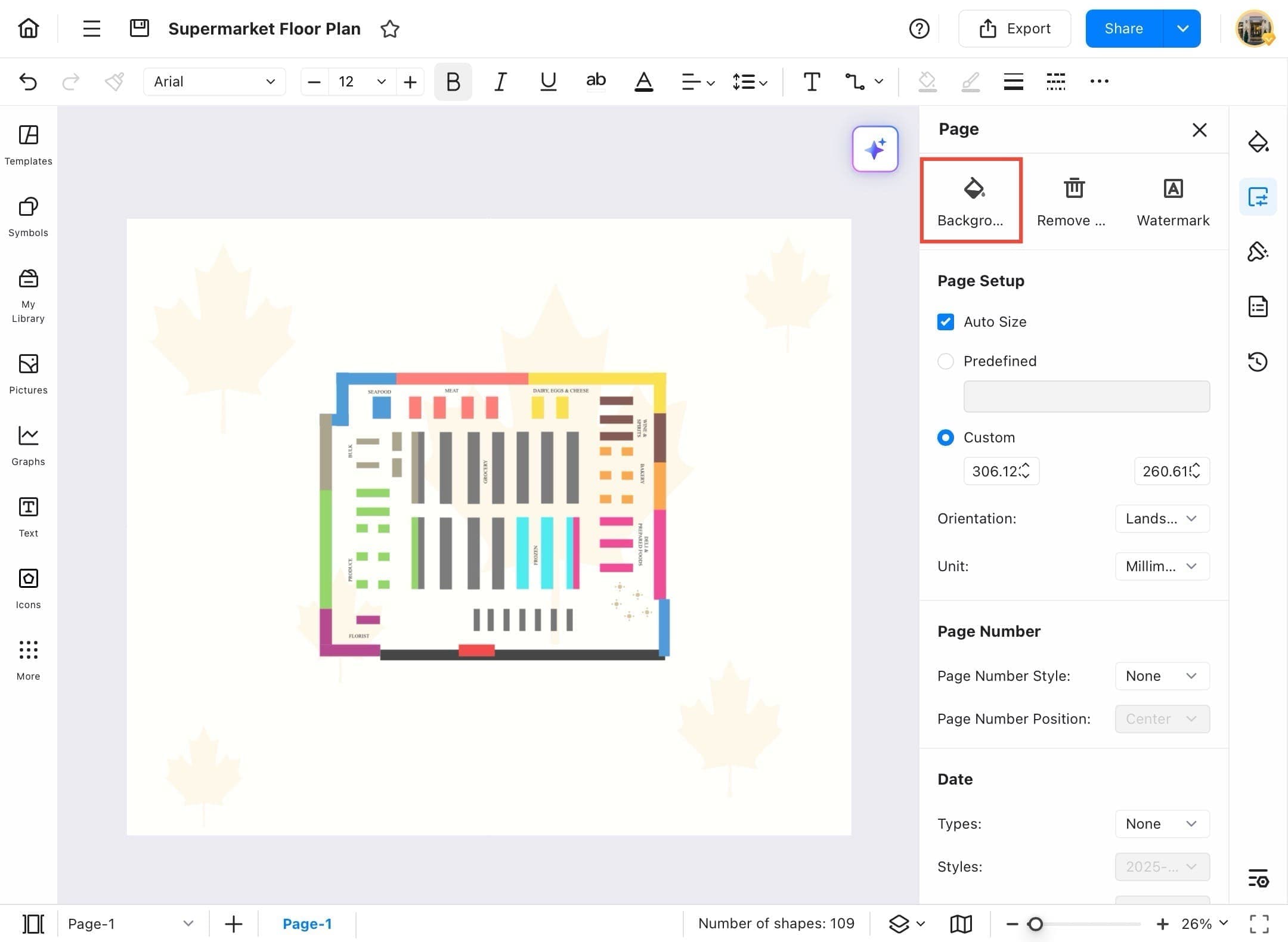The width and height of the screenshot is (1288, 942).
Task: Click the zoom slider handle
Action: coord(1035,924)
